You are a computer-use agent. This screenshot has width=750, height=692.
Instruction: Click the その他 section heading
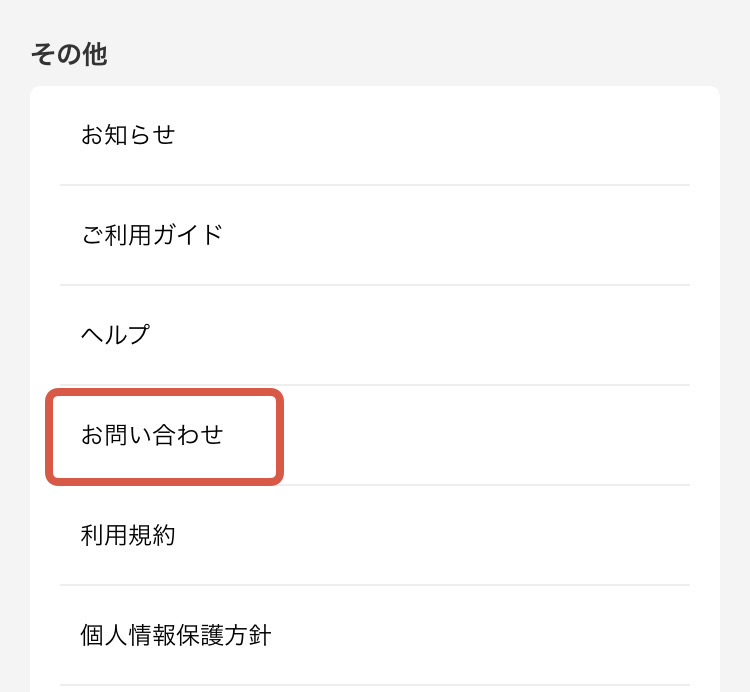69,54
